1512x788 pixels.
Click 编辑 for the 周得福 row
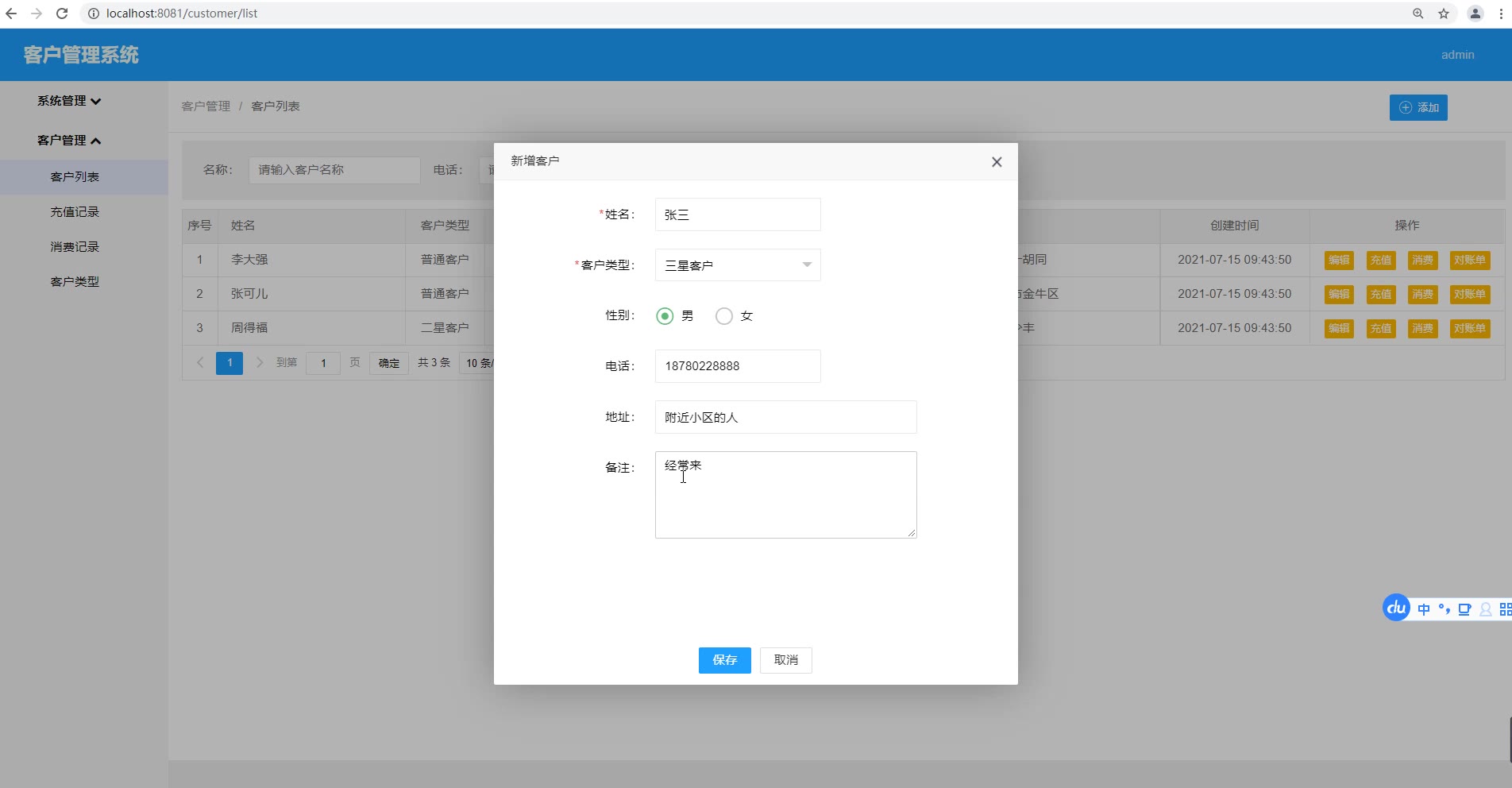coord(1339,329)
